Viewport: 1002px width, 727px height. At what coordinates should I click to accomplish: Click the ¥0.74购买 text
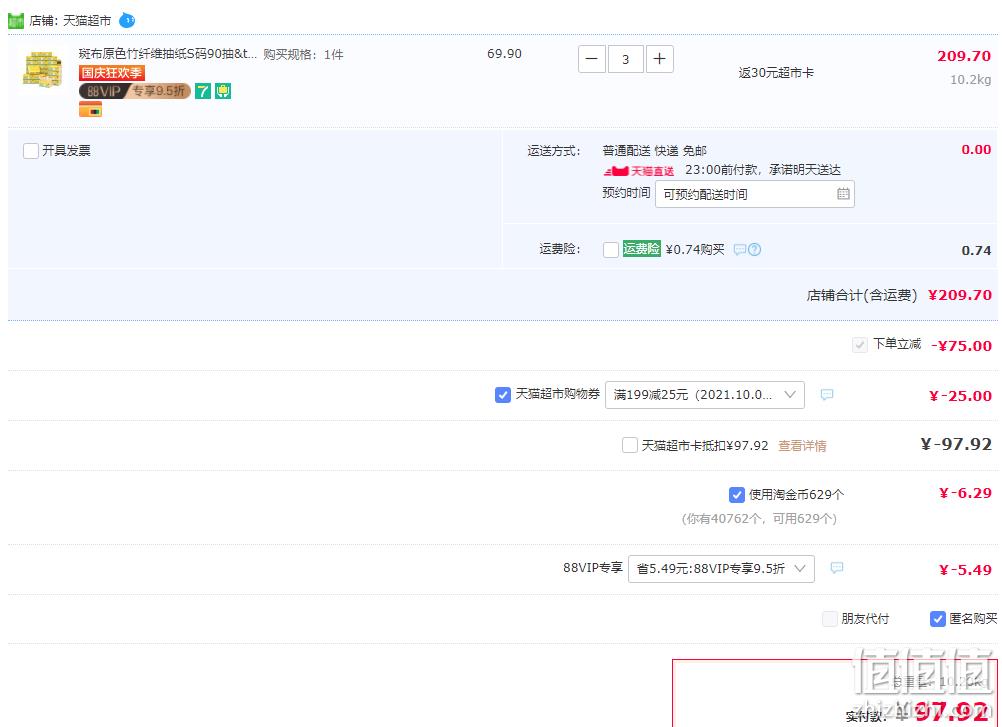tap(695, 249)
